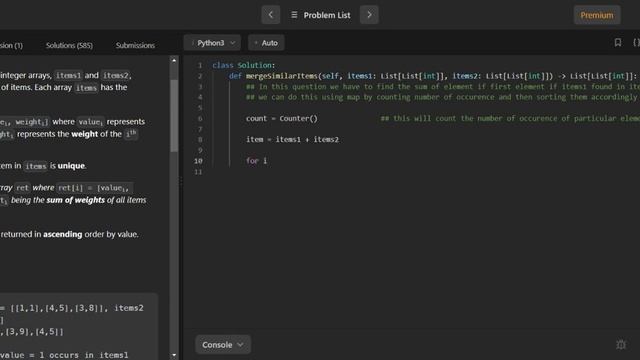Image resolution: width=640 pixels, height=360 pixels.
Task: Click 'count = Counter()' on line 6
Action: coord(282,118)
